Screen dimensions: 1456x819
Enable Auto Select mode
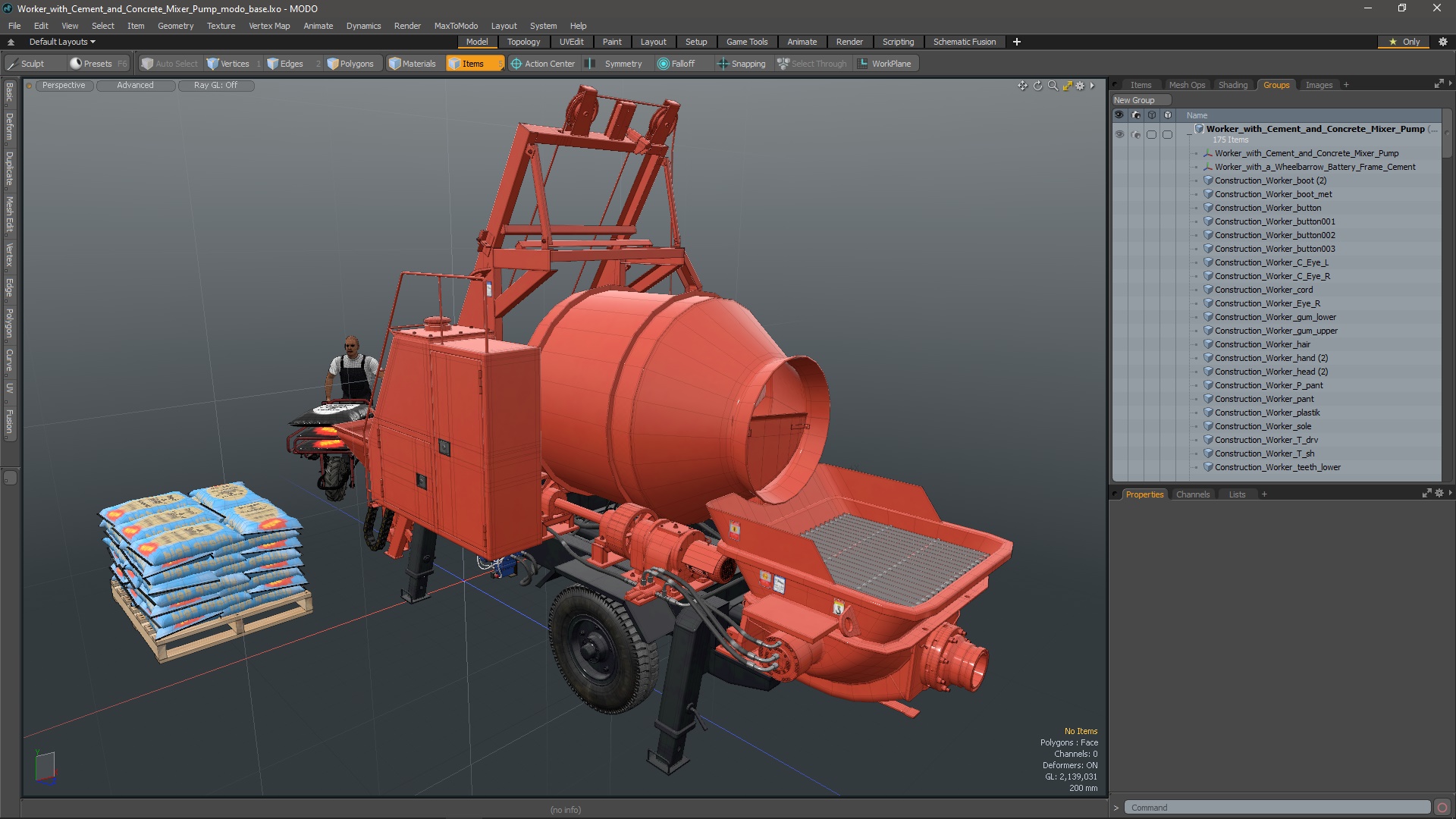170,64
